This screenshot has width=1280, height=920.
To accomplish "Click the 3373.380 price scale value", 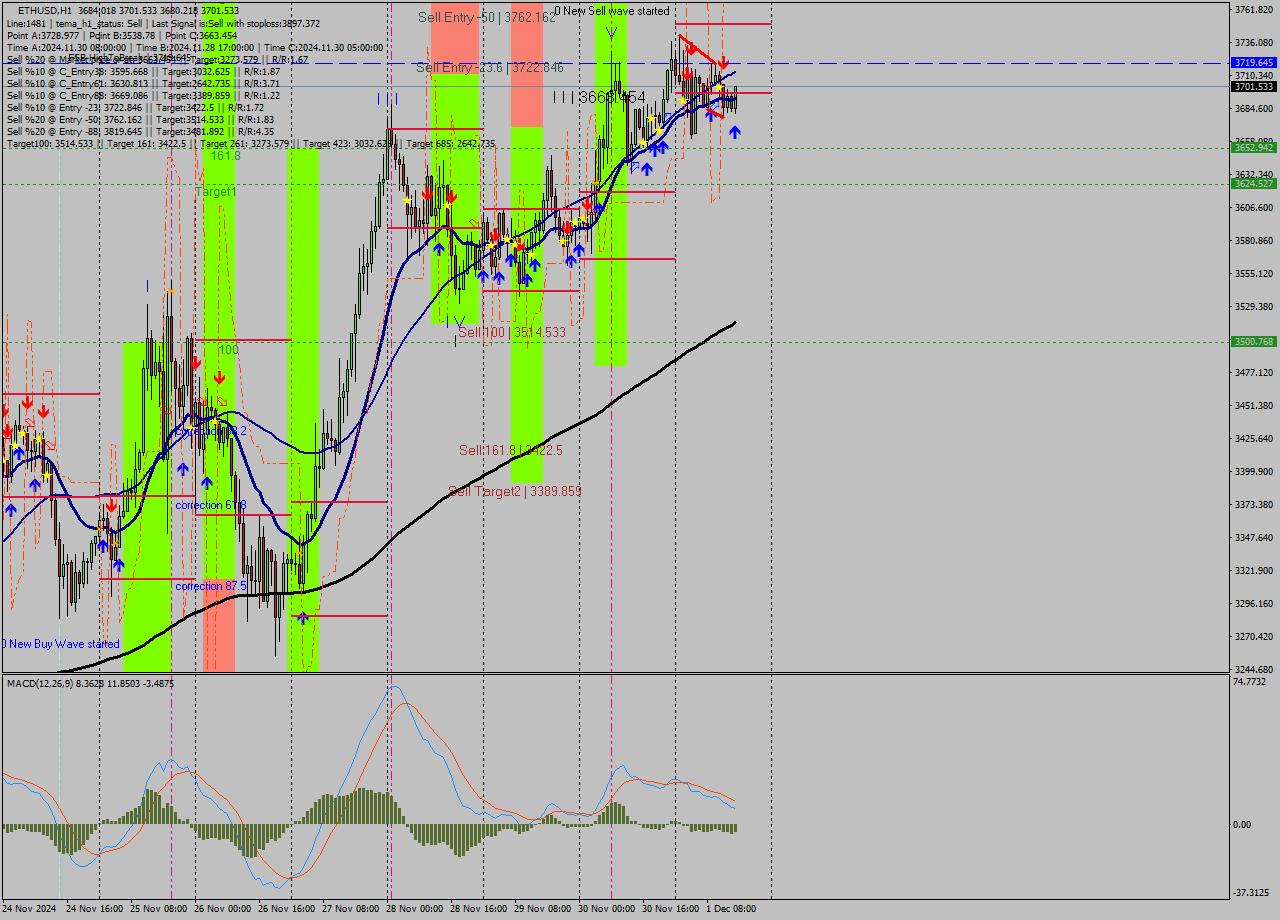I will [1254, 504].
